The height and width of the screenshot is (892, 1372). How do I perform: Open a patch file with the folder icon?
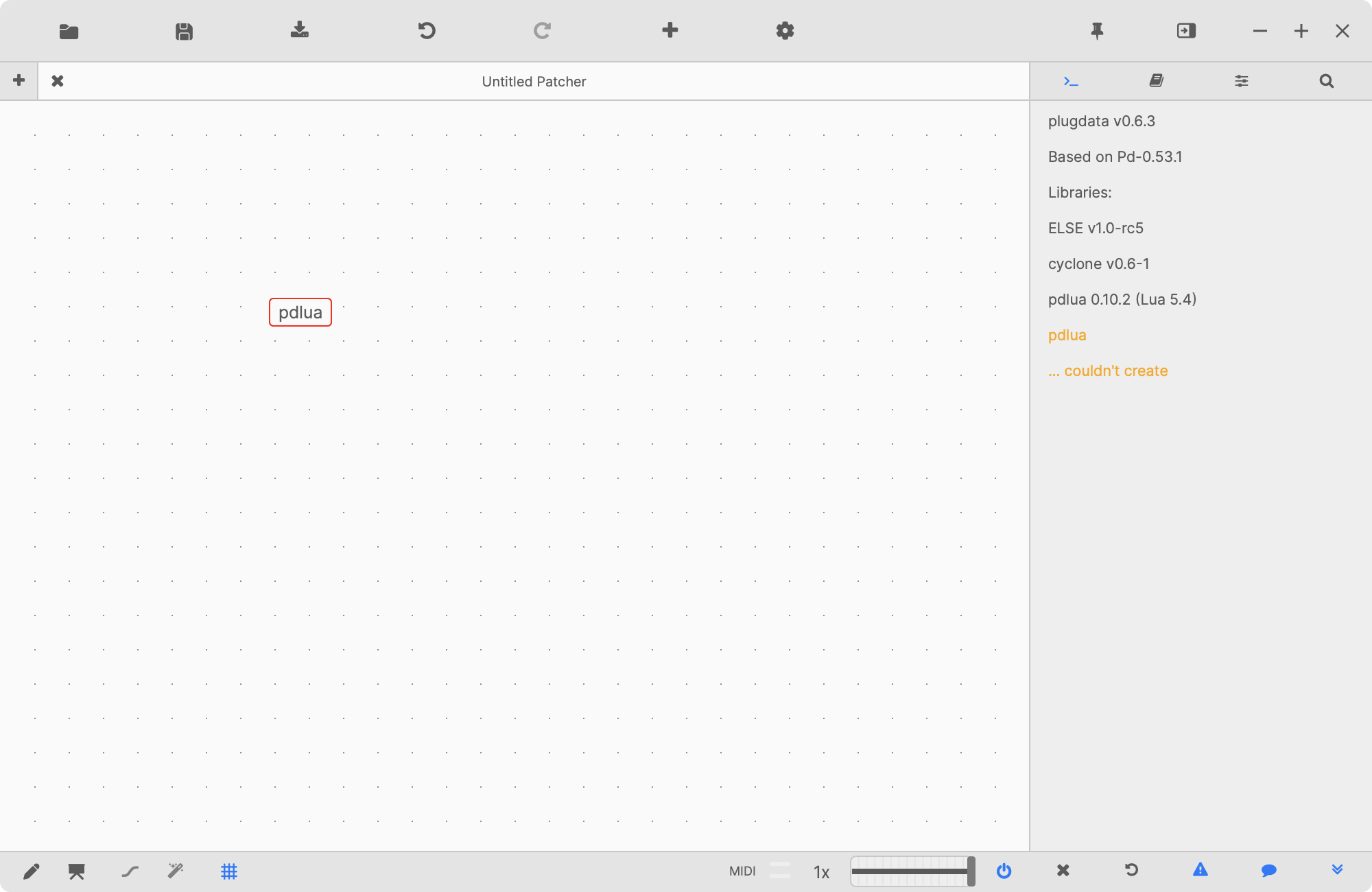tap(68, 31)
